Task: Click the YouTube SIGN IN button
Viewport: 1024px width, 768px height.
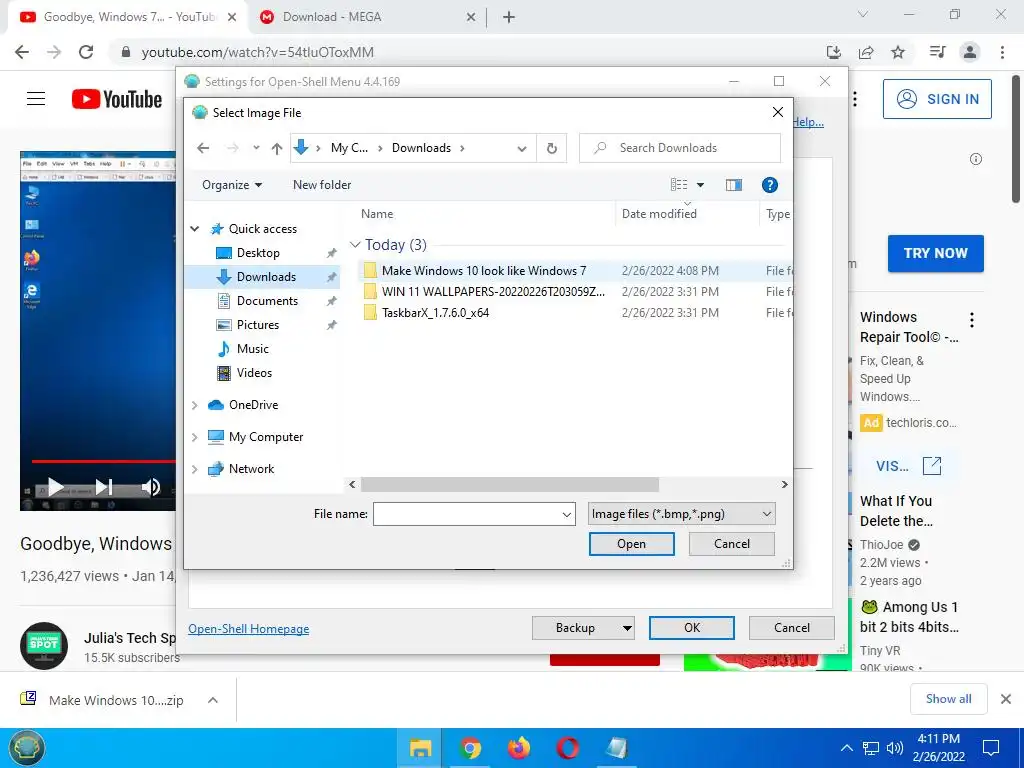Action: pos(937,99)
